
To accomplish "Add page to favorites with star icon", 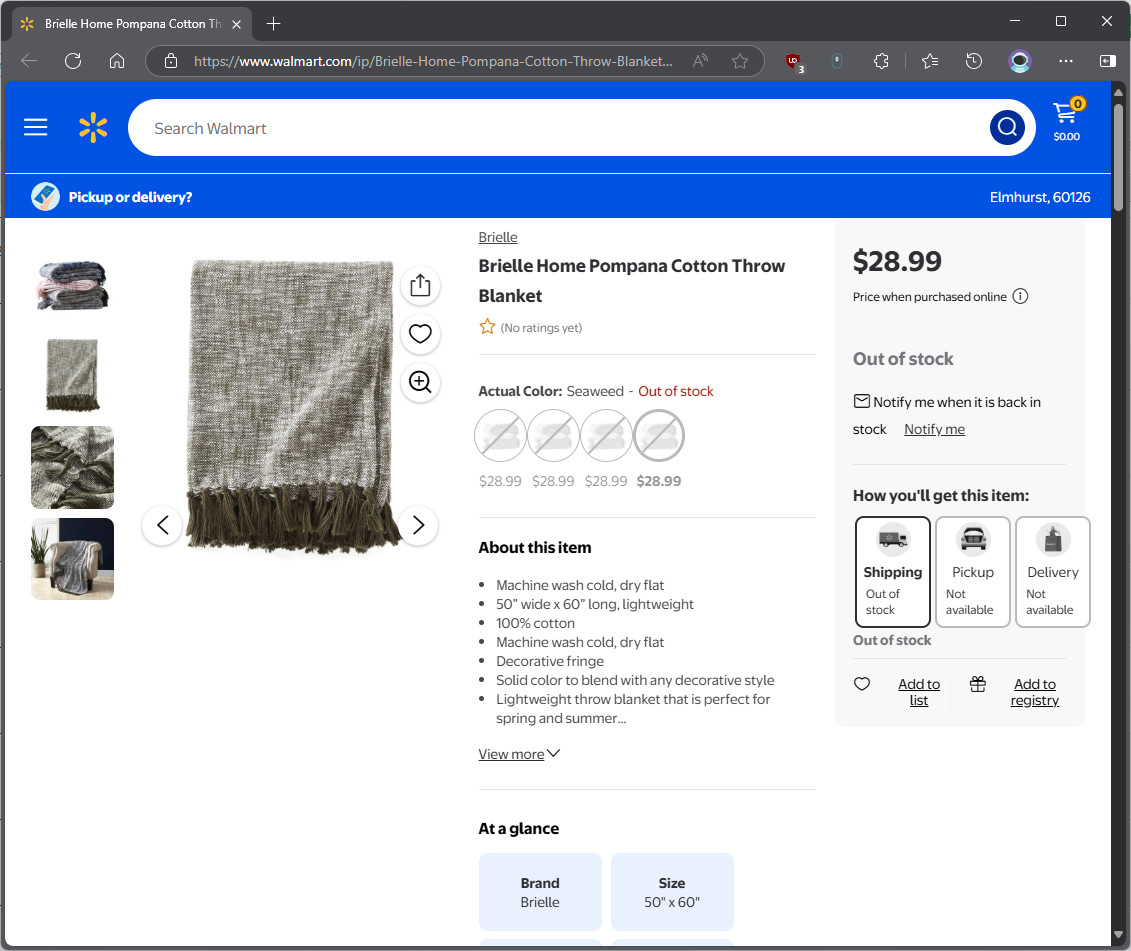I will coord(739,61).
